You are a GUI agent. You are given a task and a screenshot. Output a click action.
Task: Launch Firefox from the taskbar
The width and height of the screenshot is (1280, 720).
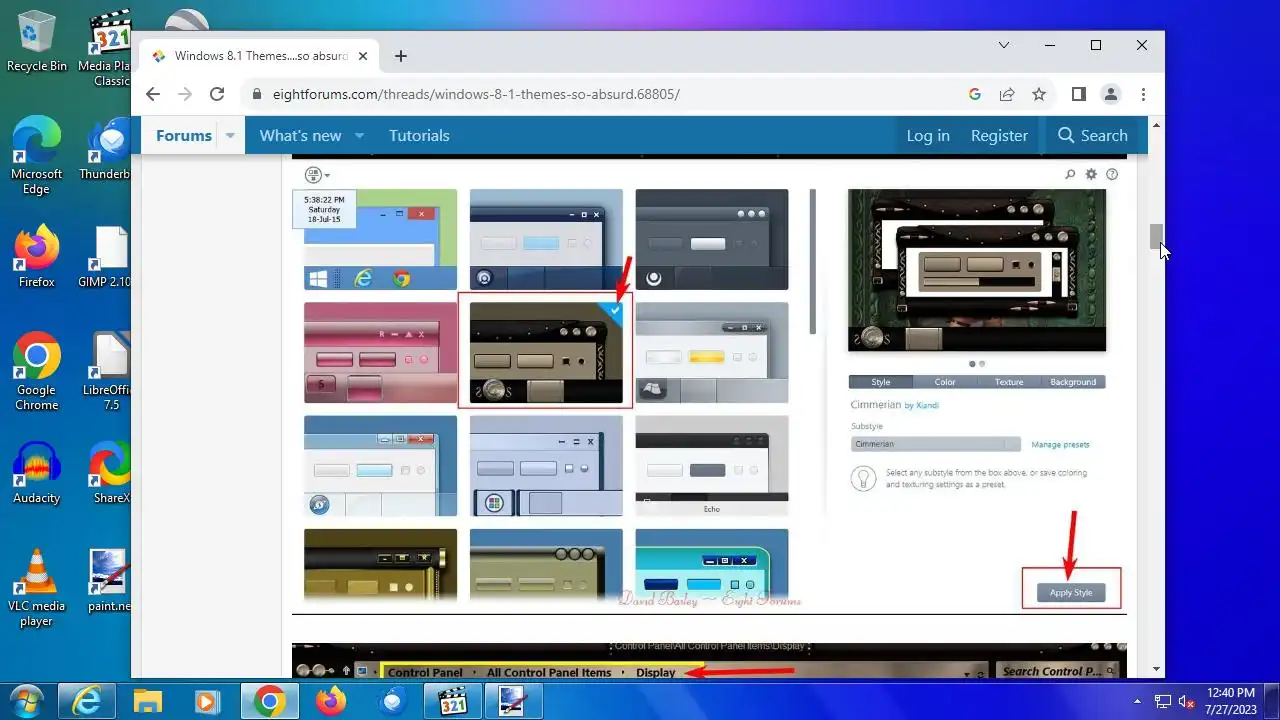click(x=330, y=702)
